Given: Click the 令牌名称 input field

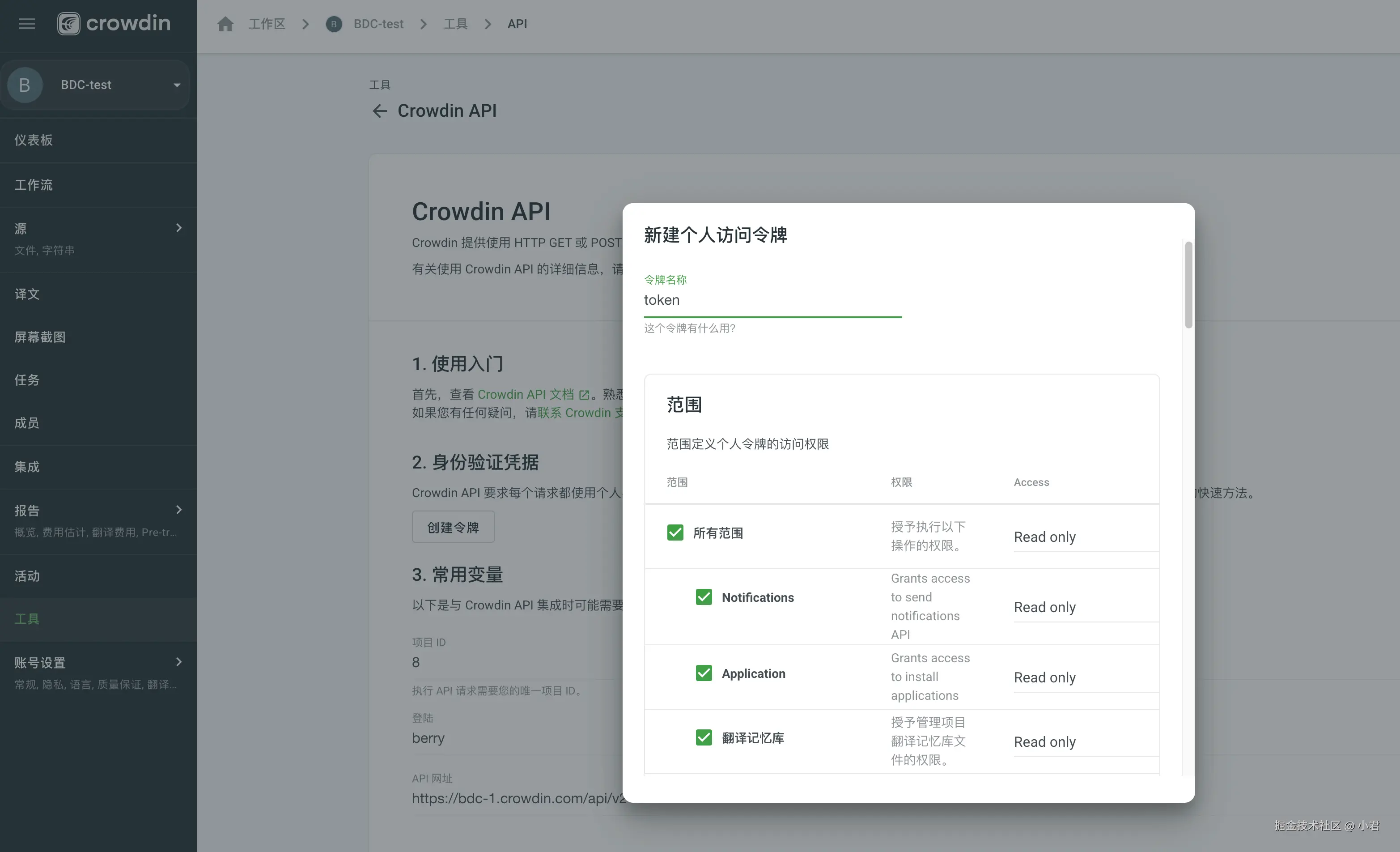Looking at the screenshot, I should [772, 300].
